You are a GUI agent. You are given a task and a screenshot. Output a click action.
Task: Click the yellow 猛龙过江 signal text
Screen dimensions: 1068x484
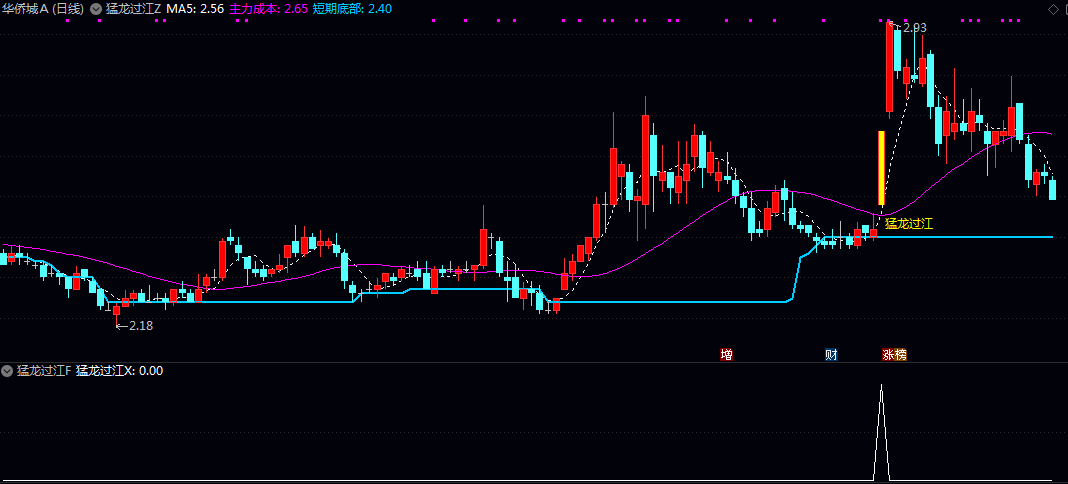pos(908,223)
